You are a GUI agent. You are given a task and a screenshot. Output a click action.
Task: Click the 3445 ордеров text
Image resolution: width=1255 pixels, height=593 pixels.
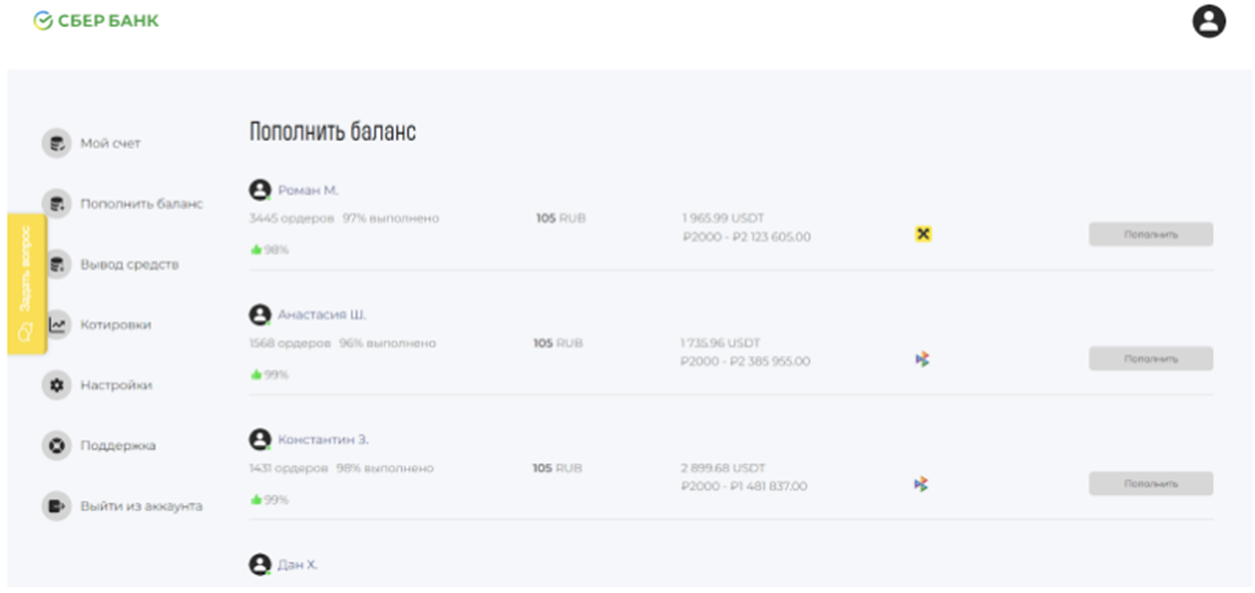tap(291, 218)
